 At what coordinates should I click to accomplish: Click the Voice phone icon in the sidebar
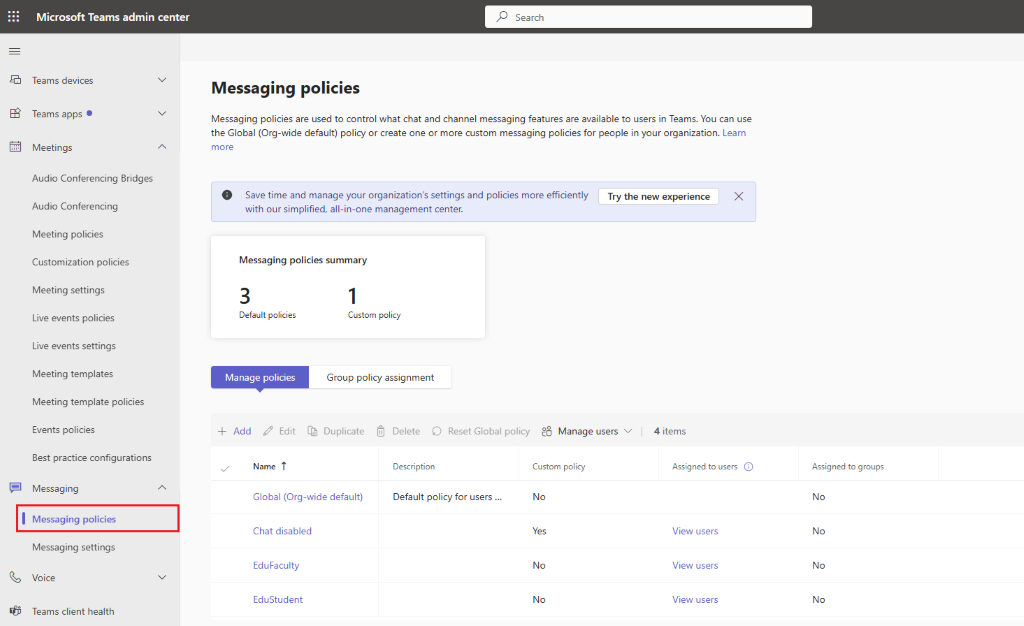click(15, 577)
